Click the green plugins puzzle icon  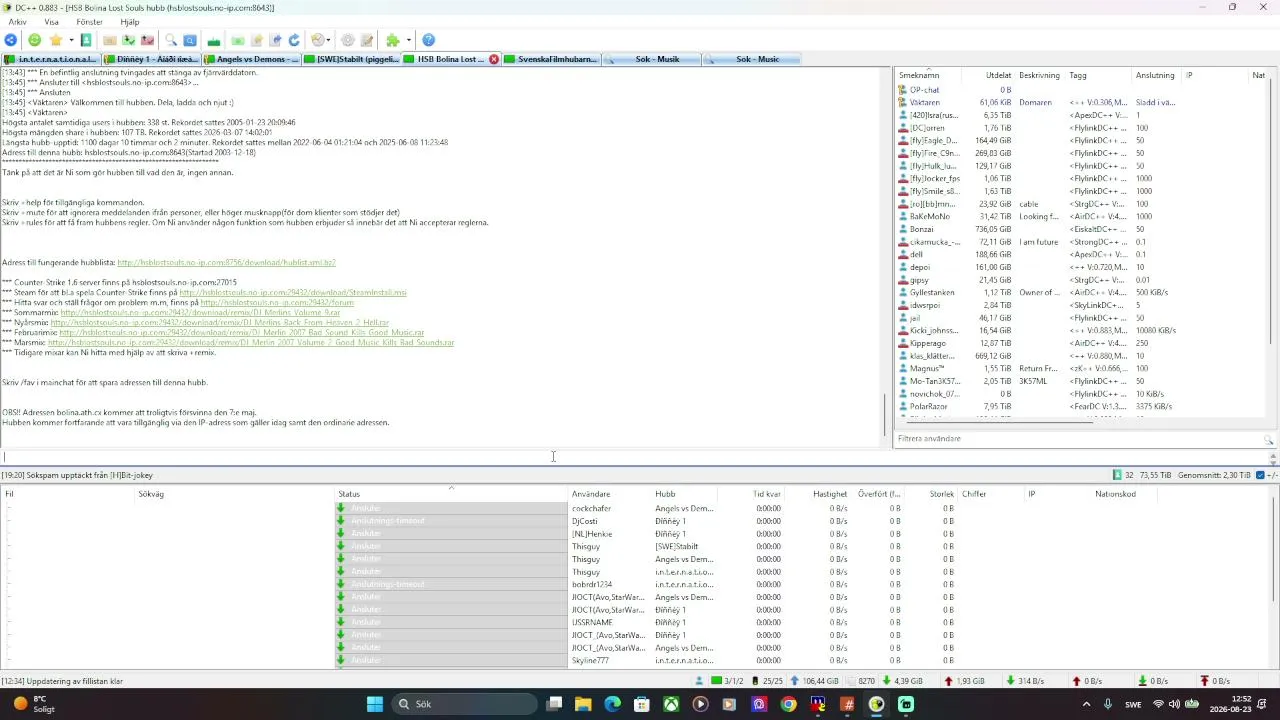pos(393,40)
